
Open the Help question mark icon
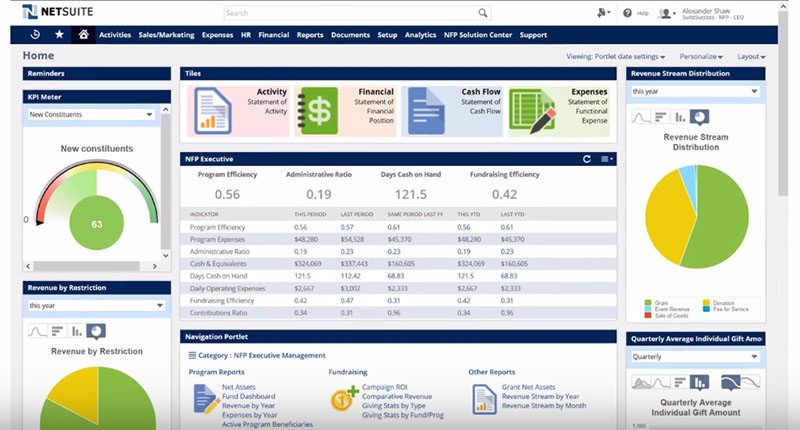627,13
